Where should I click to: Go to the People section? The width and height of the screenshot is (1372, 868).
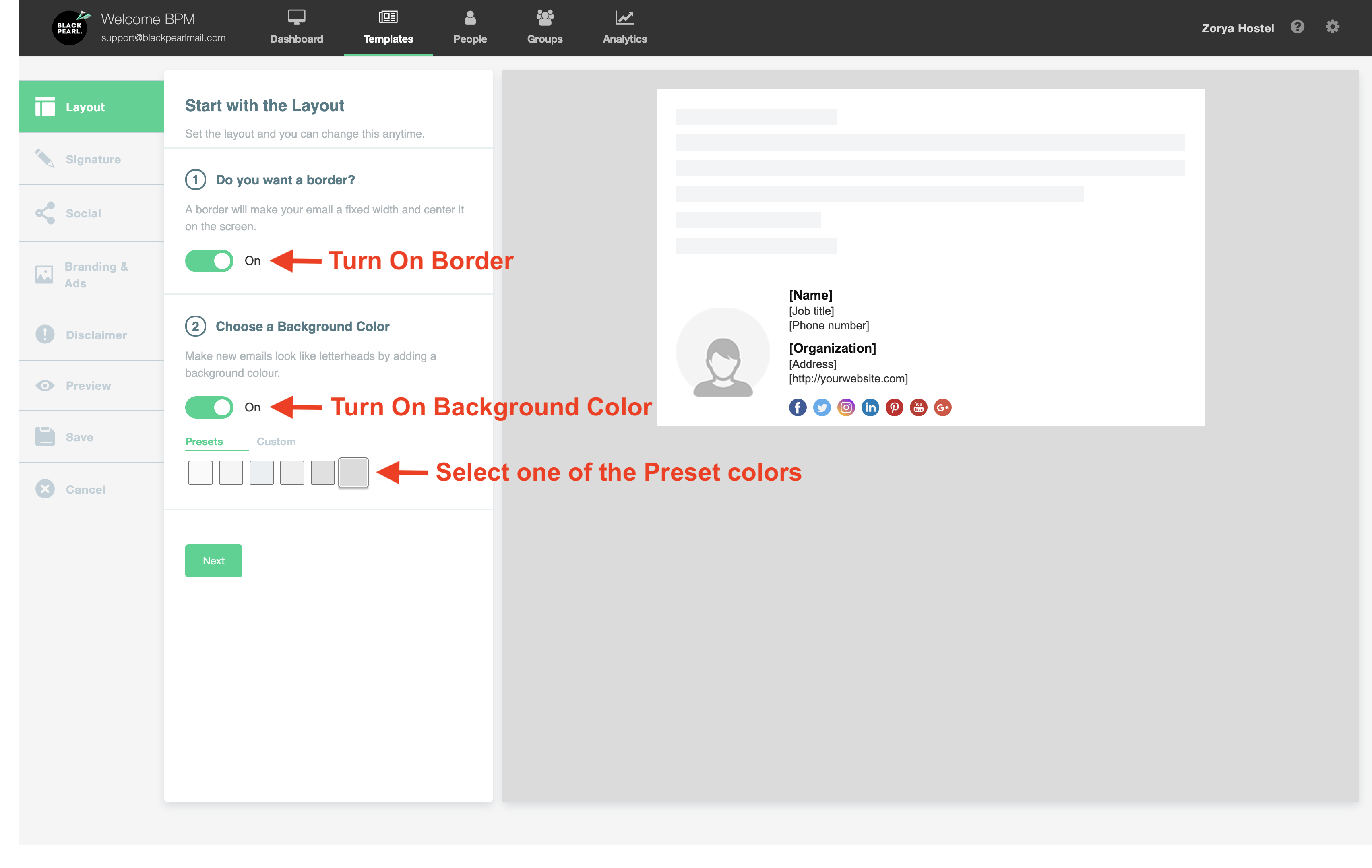click(469, 27)
